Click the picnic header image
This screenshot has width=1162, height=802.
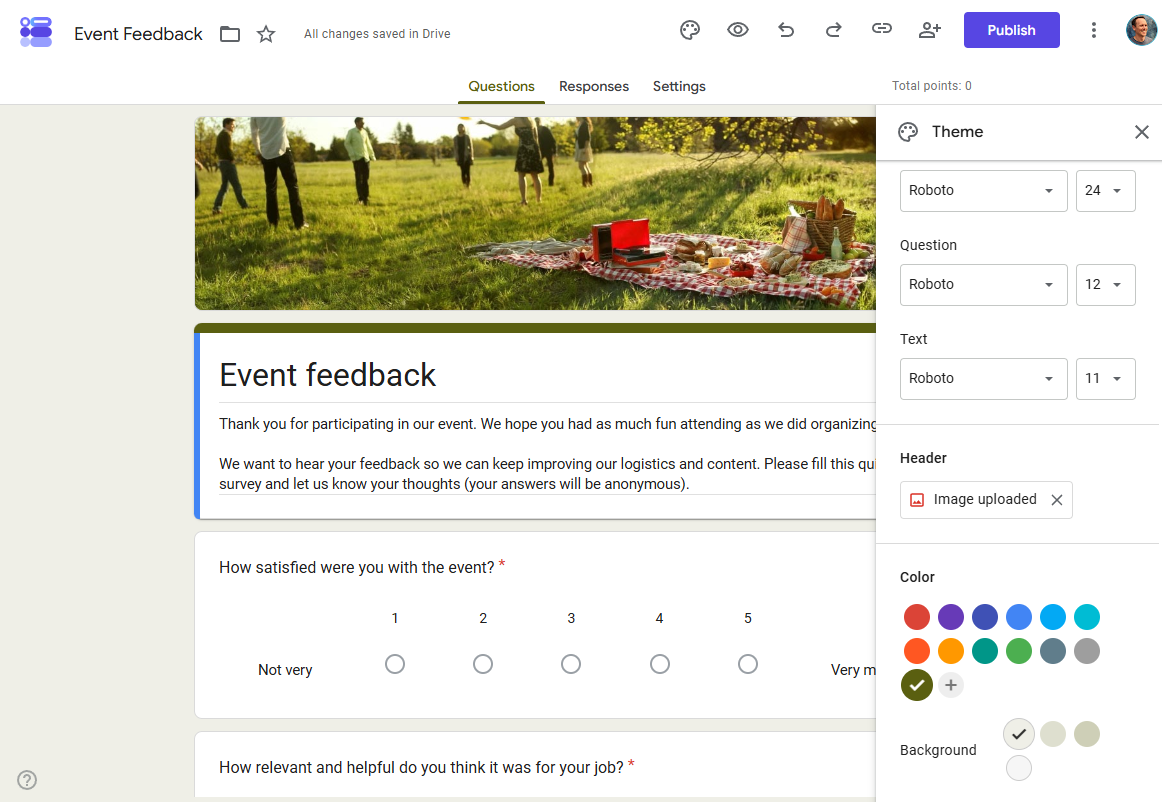click(535, 213)
